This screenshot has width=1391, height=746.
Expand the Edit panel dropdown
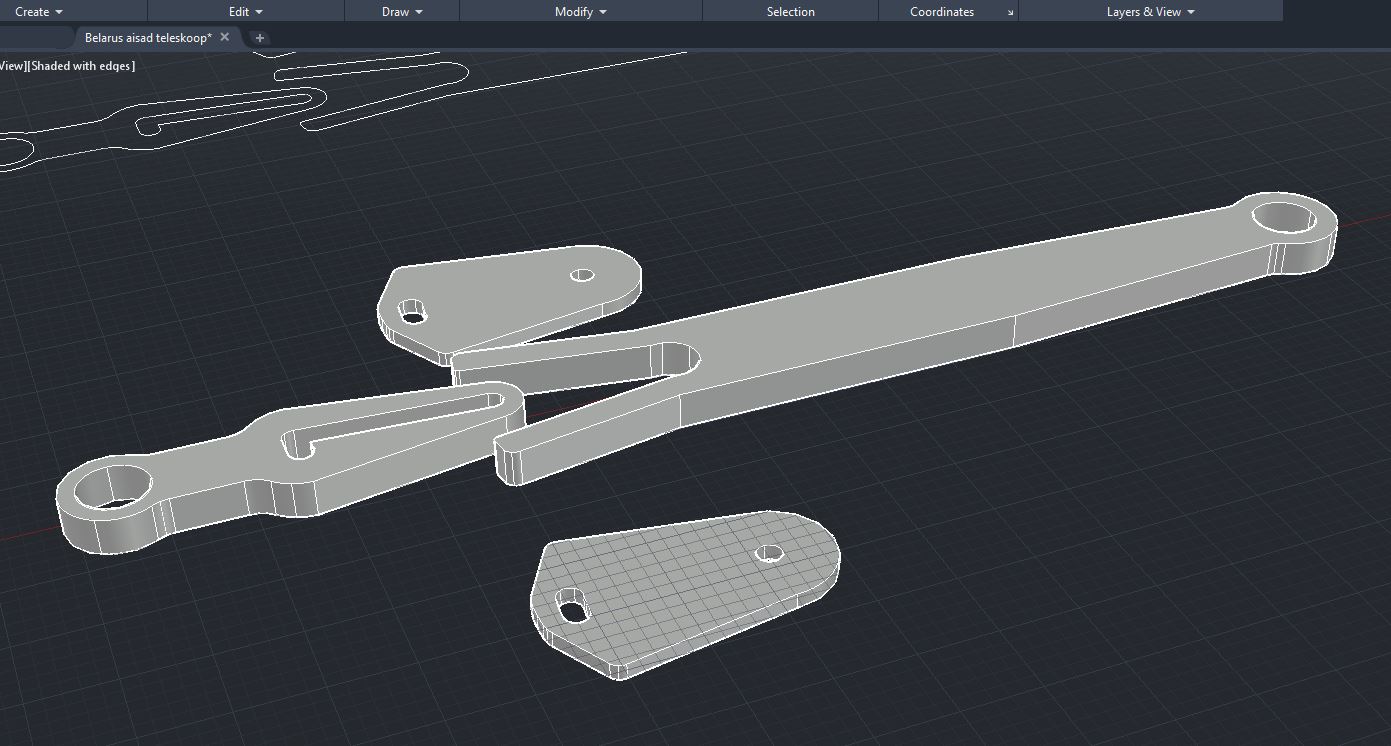(x=245, y=12)
